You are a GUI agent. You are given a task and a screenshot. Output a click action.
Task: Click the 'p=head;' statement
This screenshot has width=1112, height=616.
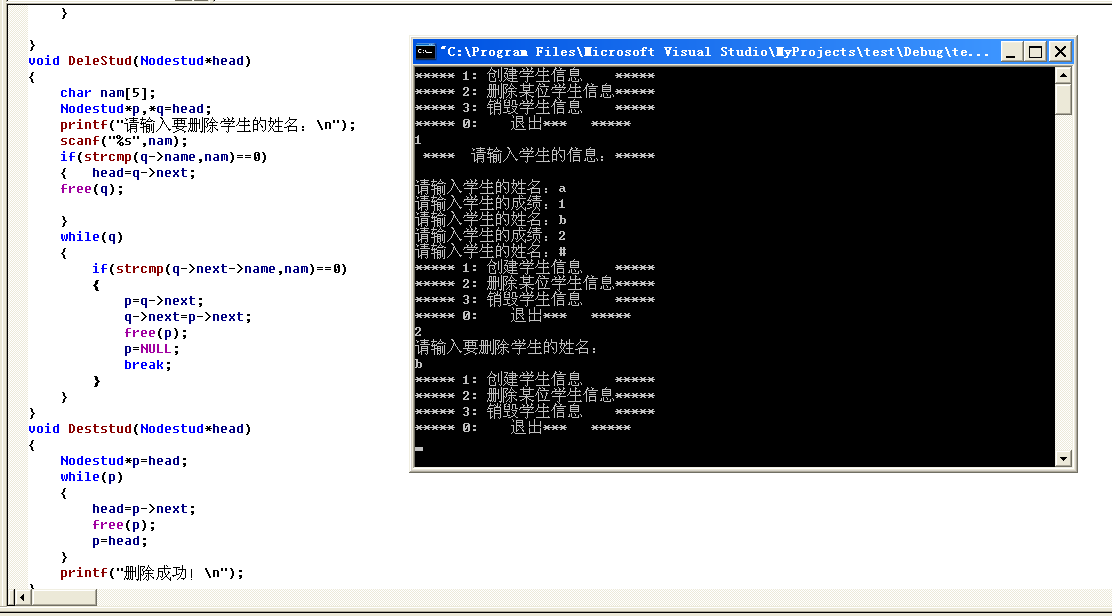click(120, 541)
